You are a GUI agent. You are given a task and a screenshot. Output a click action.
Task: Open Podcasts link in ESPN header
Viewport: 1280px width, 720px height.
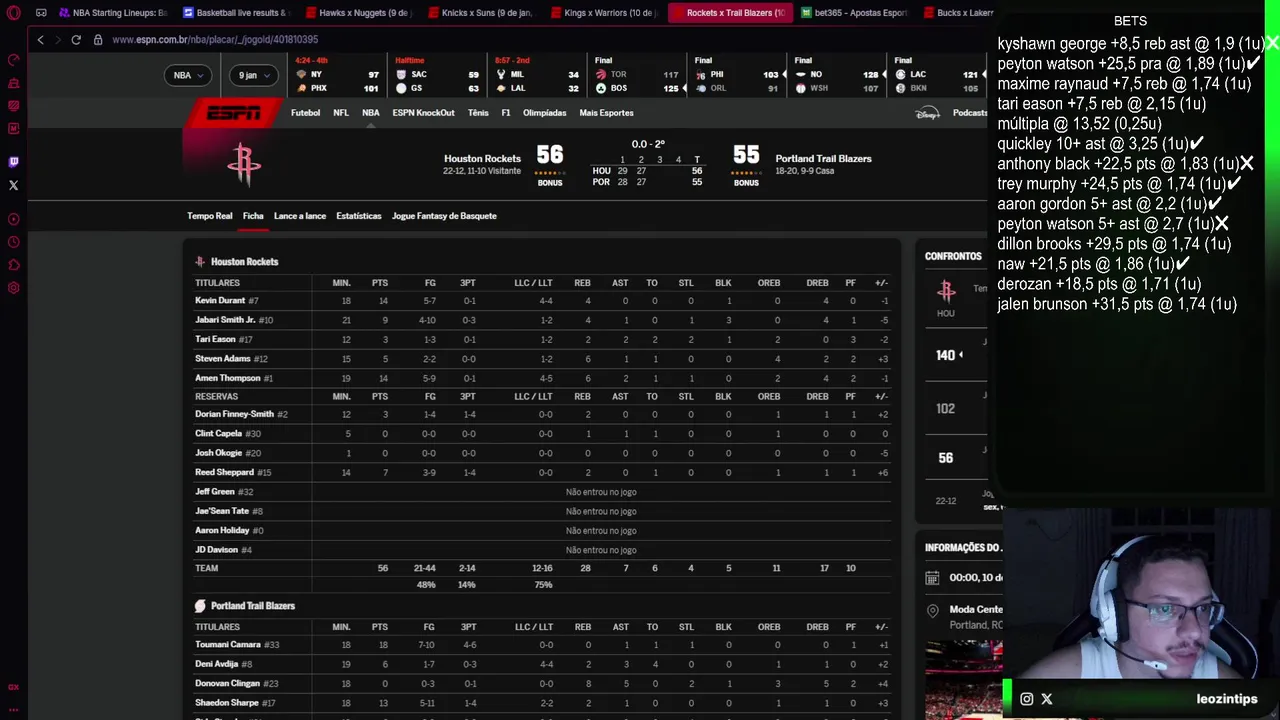tap(970, 113)
